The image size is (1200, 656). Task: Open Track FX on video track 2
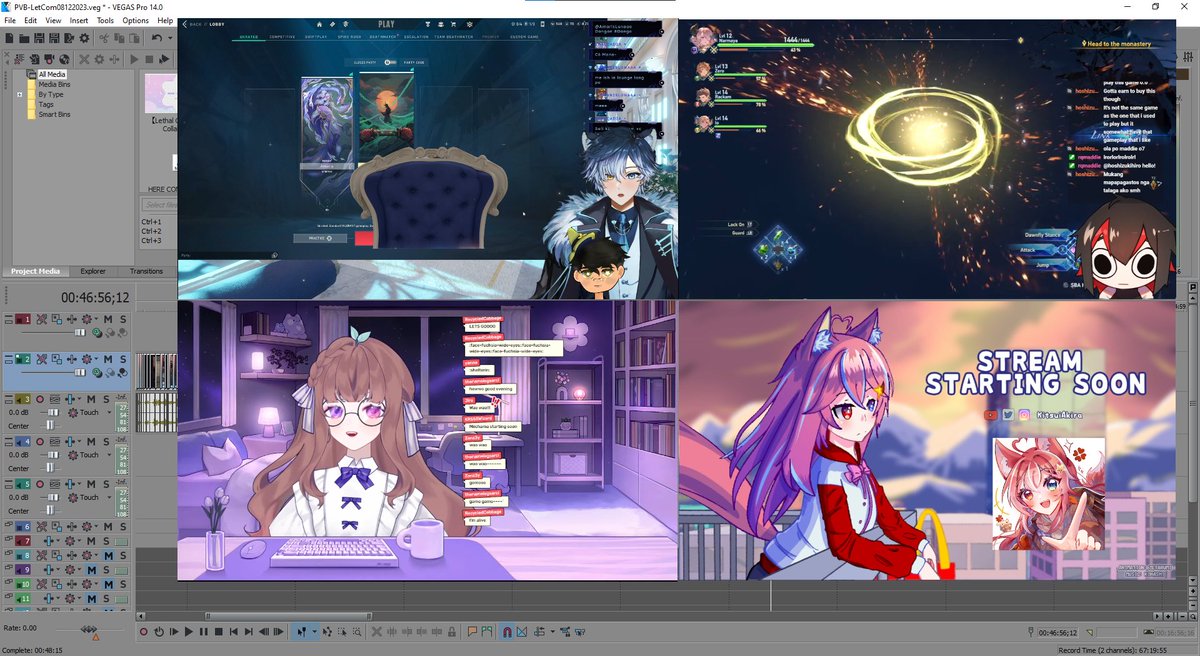point(71,360)
